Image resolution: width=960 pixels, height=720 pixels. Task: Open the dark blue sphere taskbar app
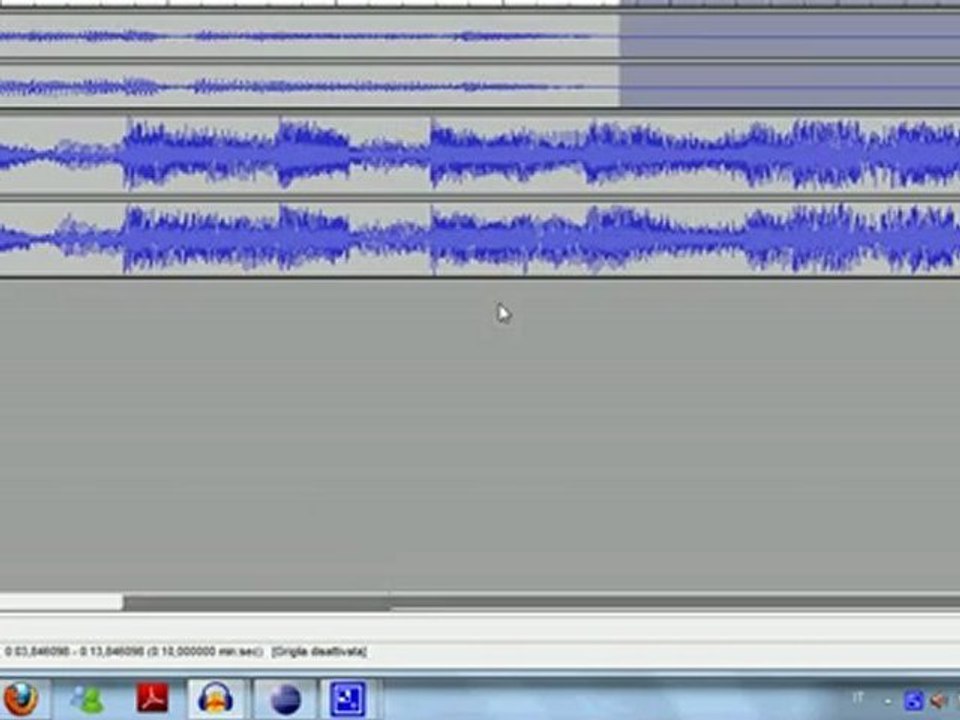(x=285, y=699)
